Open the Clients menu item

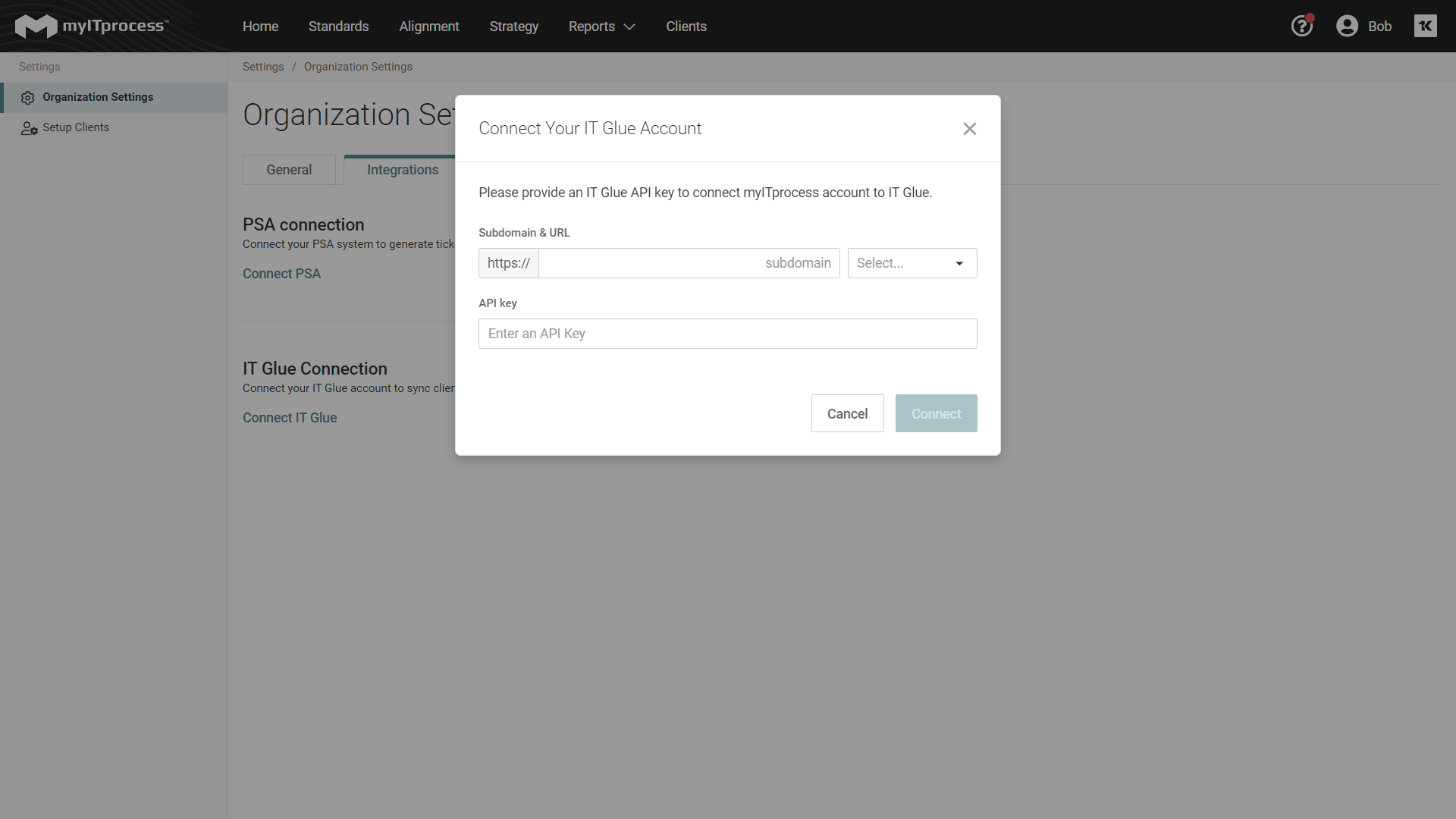pyautogui.click(x=686, y=27)
